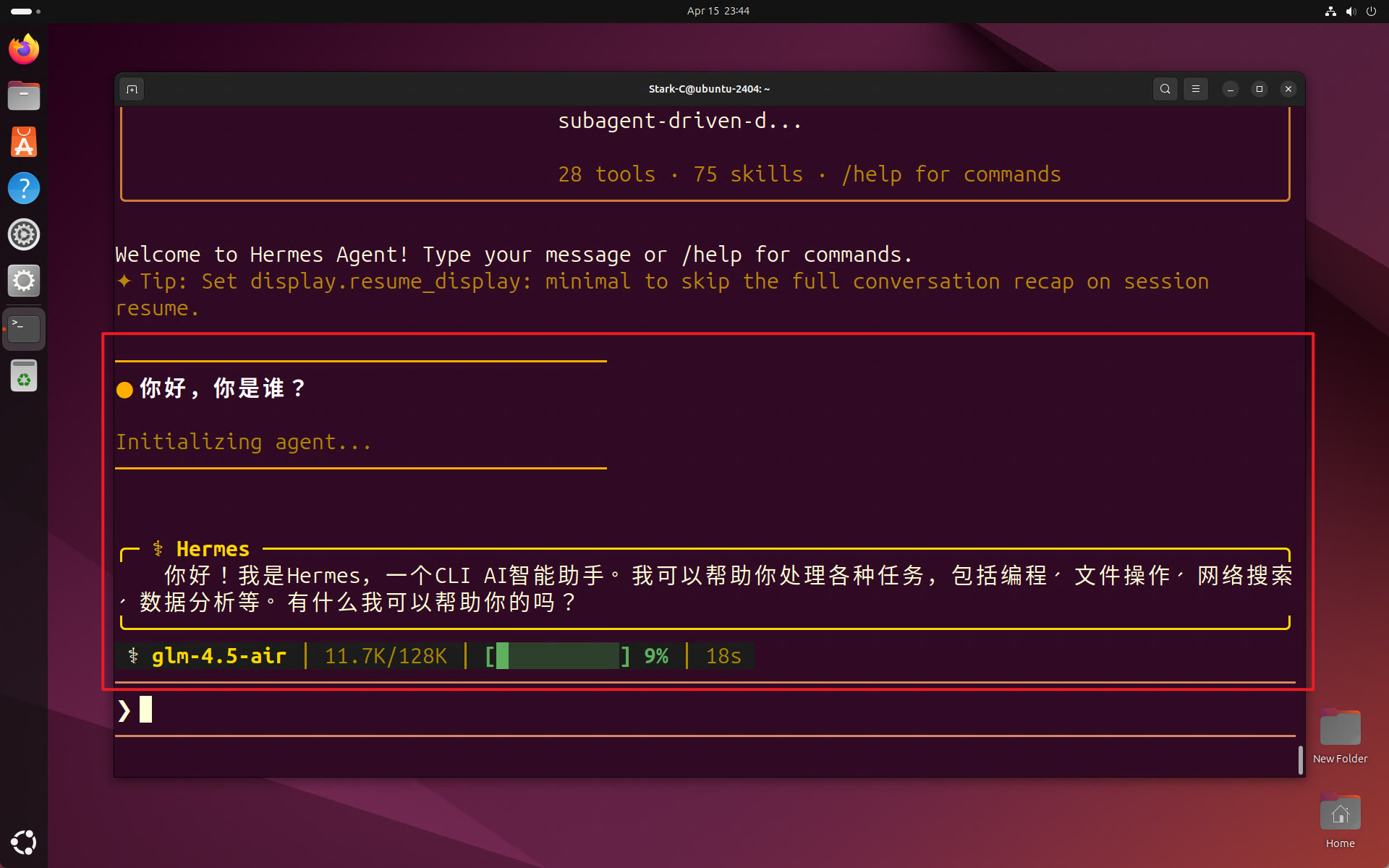Close the terminal window
This screenshot has height=868, width=1389.
(1288, 89)
